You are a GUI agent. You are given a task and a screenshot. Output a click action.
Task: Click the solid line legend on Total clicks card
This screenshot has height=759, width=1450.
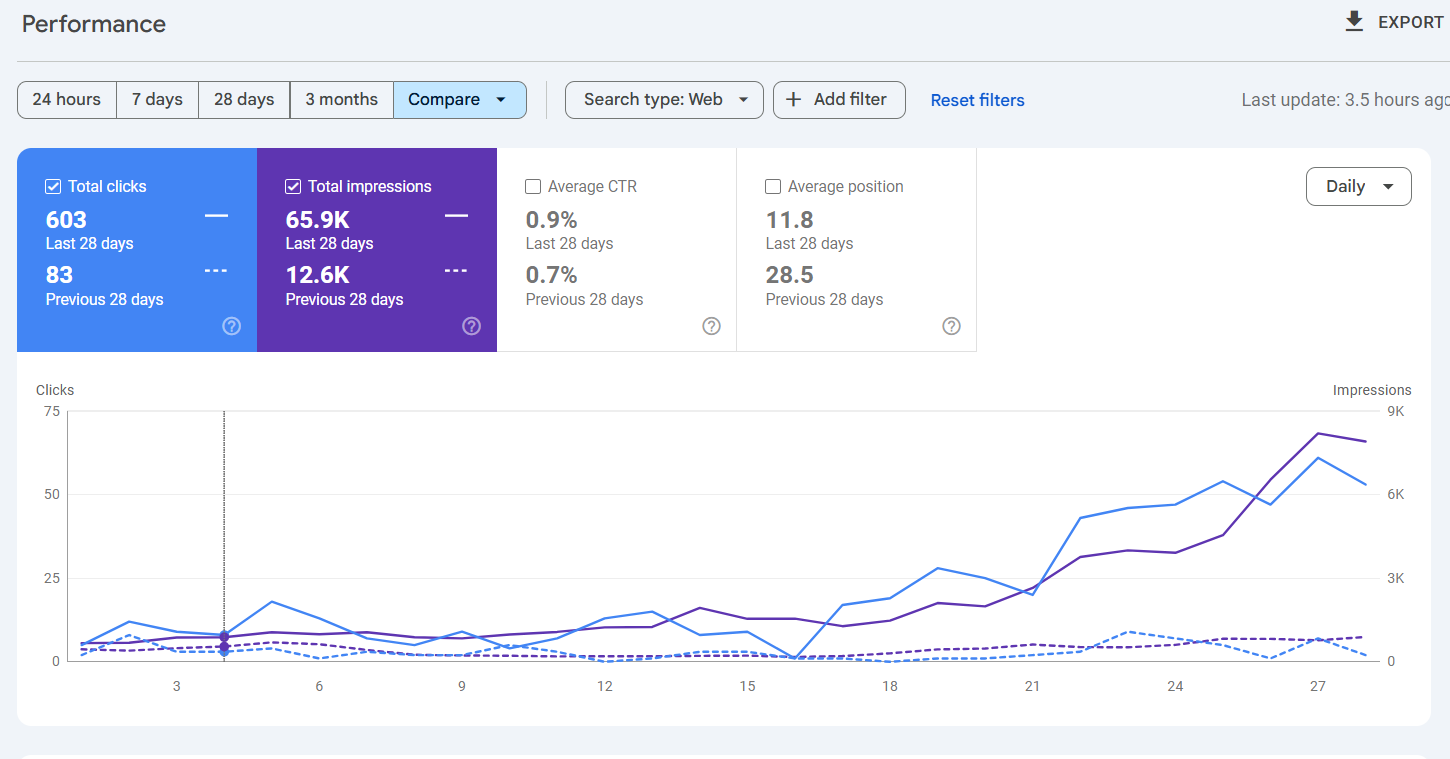click(x=216, y=215)
